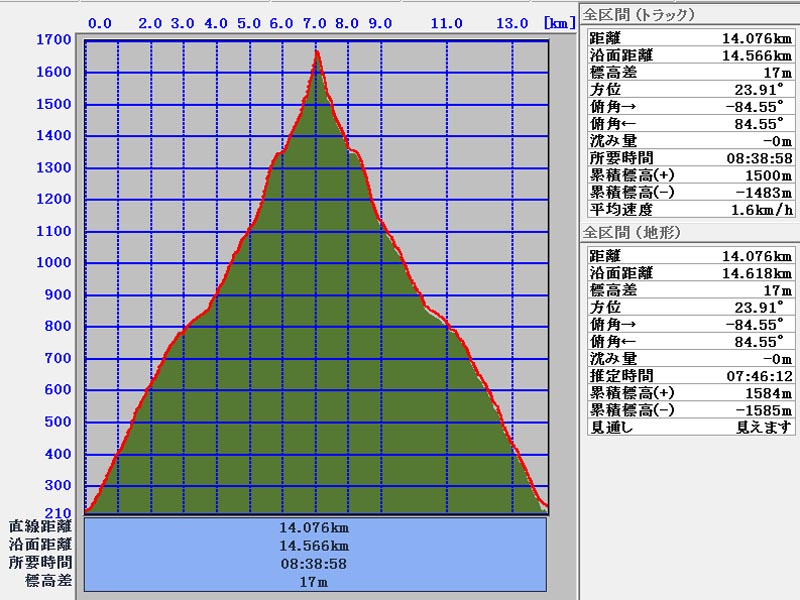Screen dimensions: 800x600
Task: Click the 直線距離 label below the chart
Action: [40, 527]
